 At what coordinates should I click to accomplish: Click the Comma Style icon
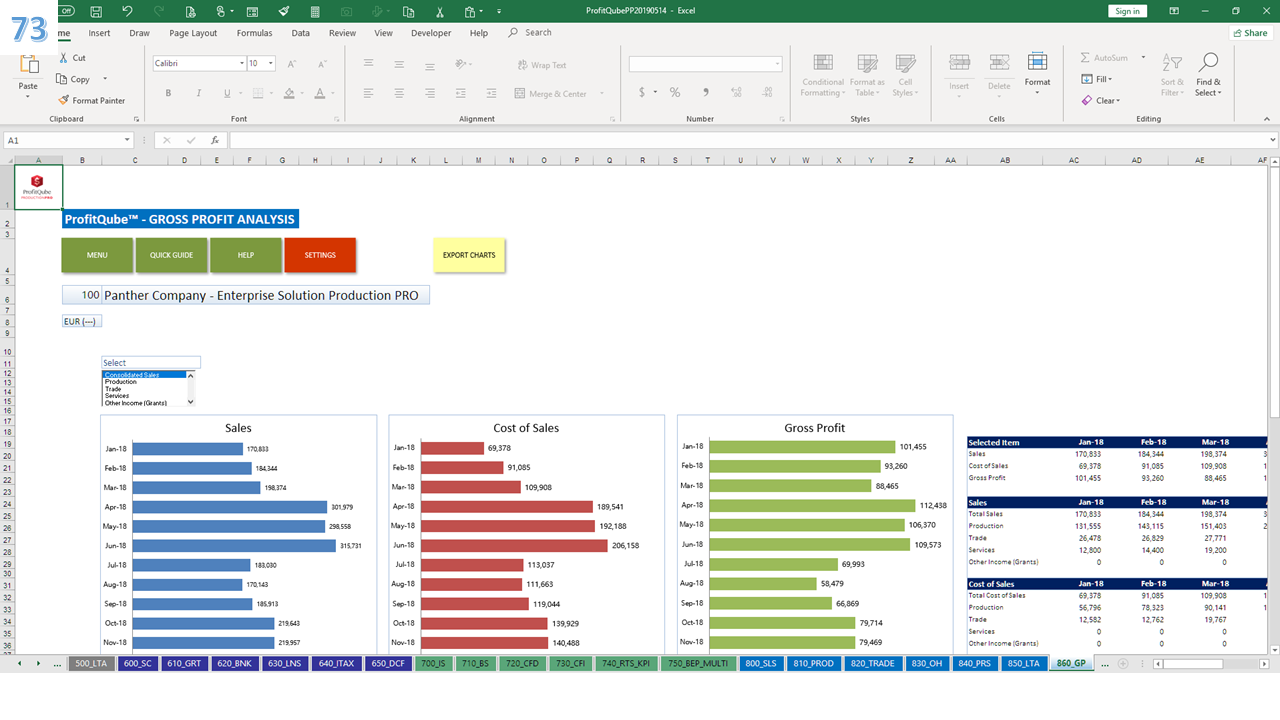point(706,92)
